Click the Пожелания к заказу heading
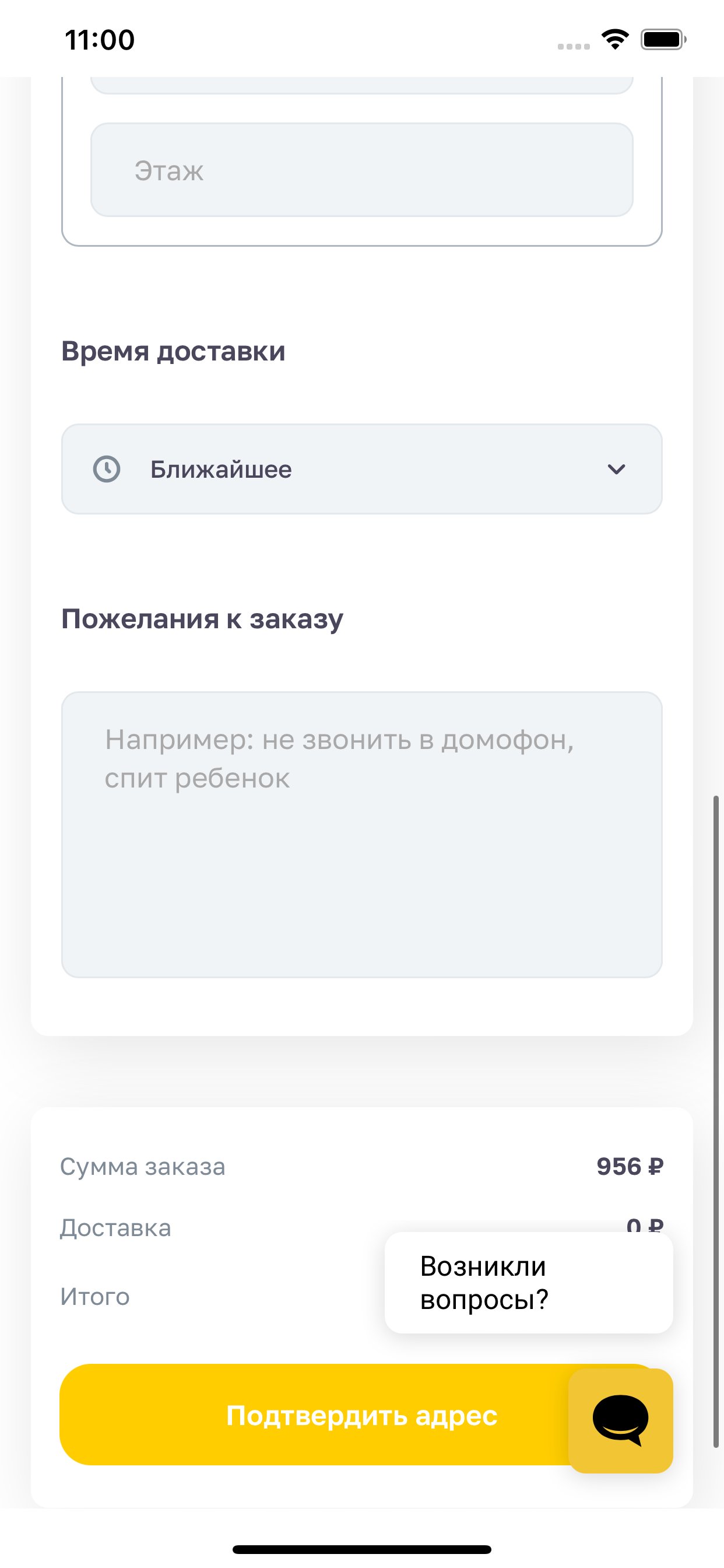Image resolution: width=724 pixels, height=1568 pixels. point(202,619)
